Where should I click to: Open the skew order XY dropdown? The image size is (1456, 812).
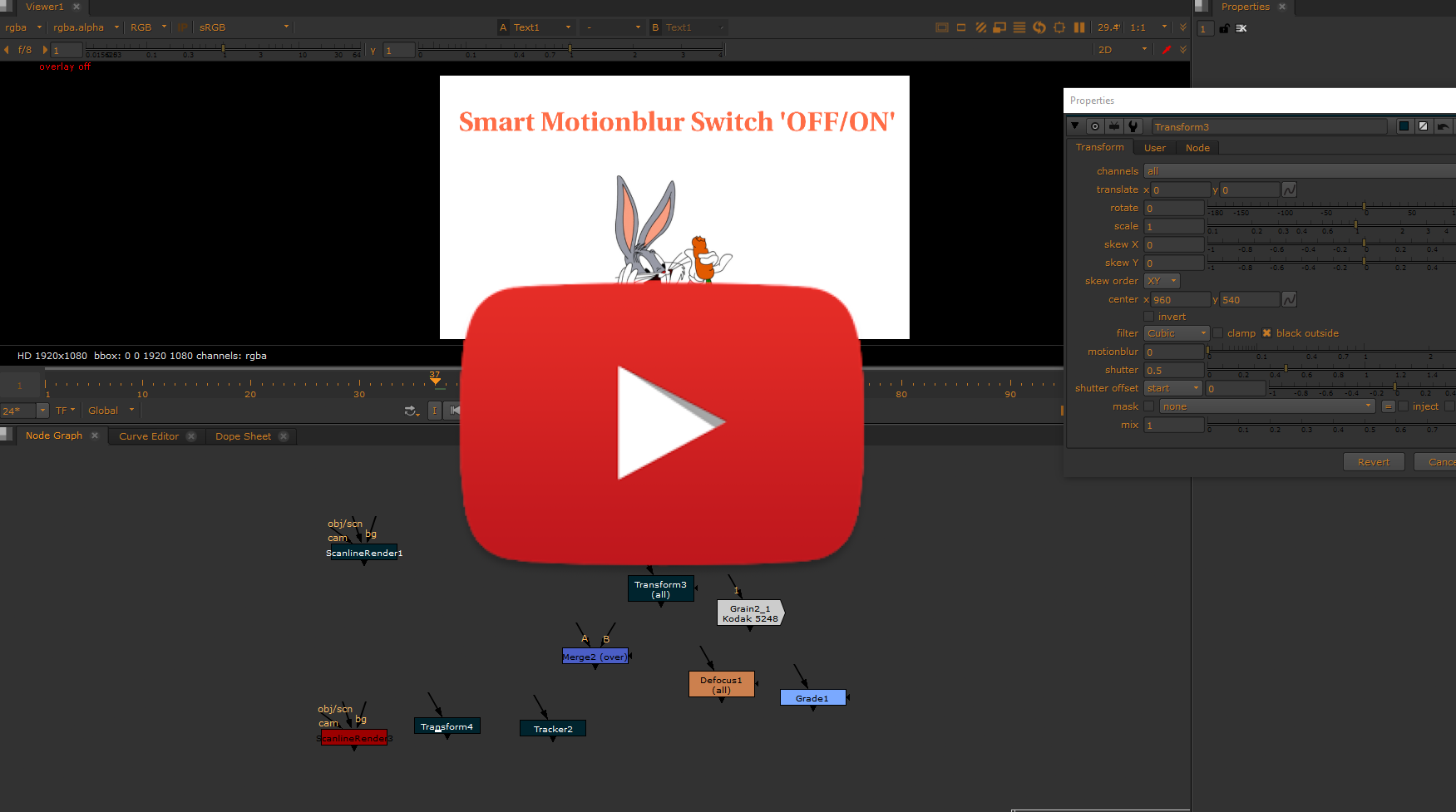[1162, 281]
